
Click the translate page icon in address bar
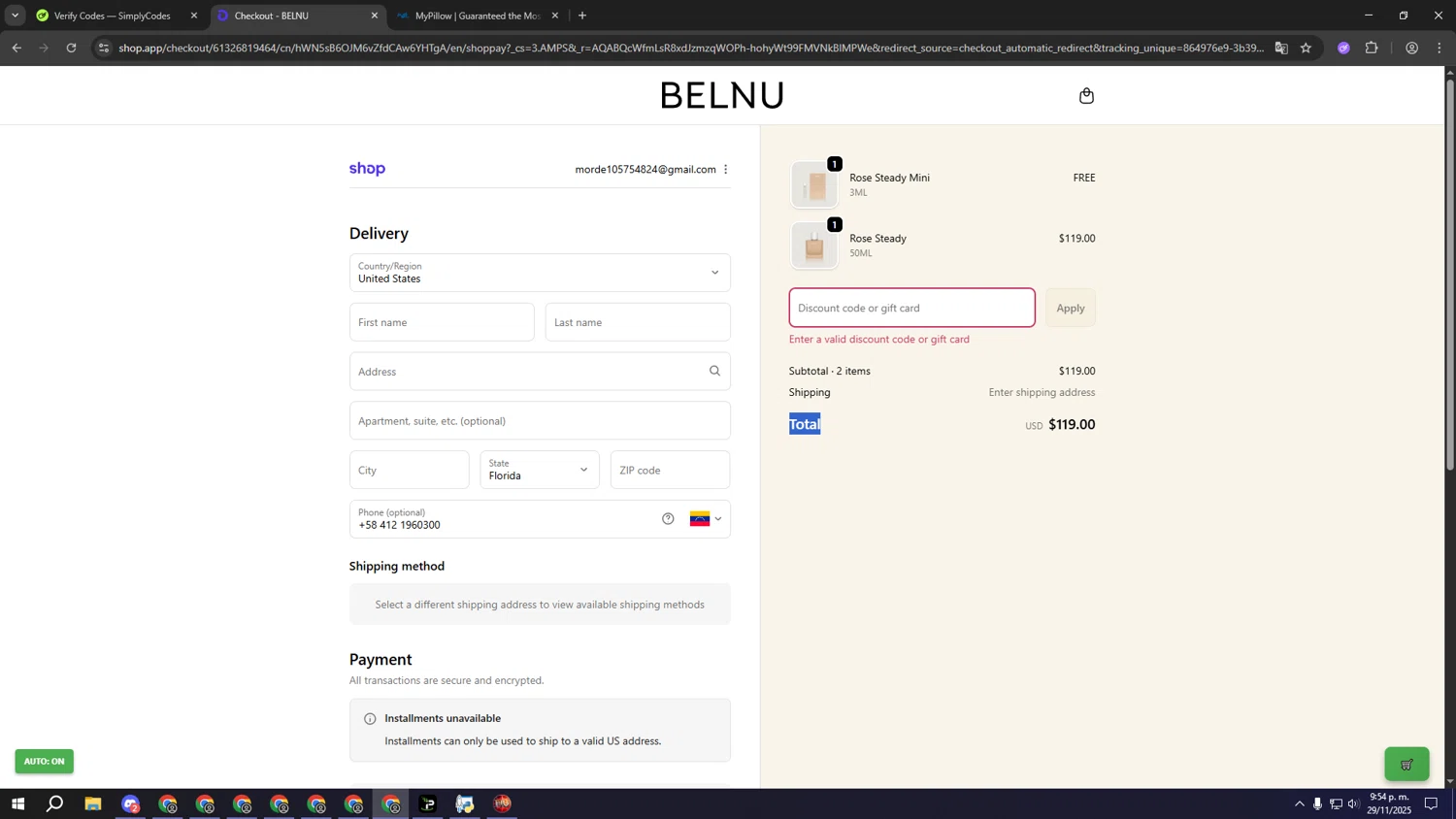[x=1281, y=48]
